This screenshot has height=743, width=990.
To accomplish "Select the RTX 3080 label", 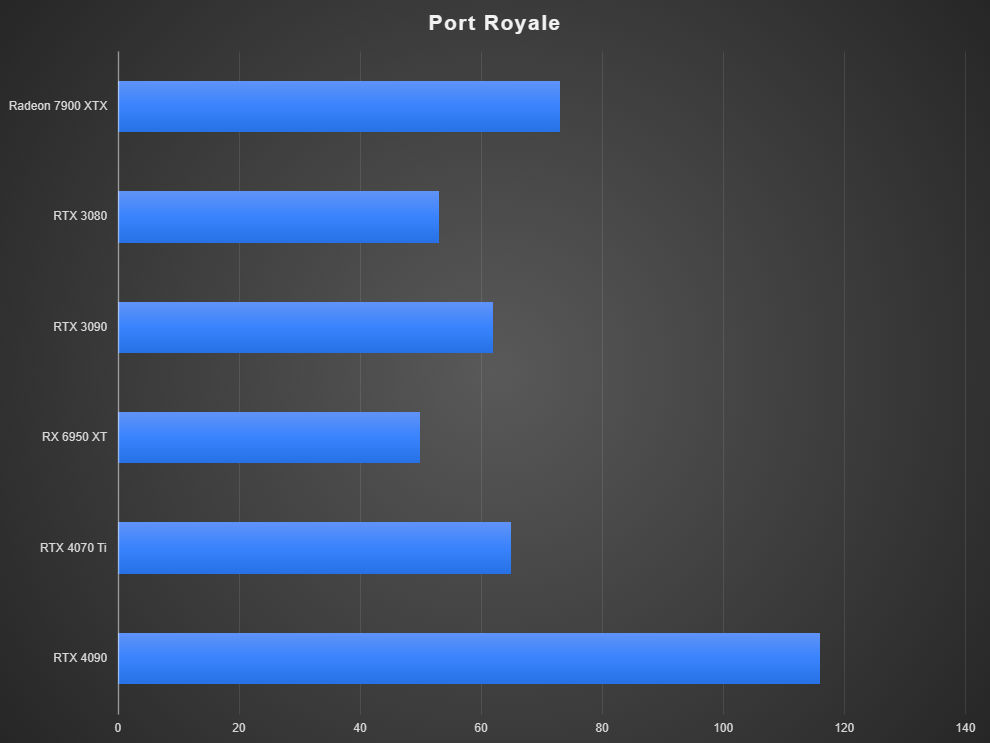I will (x=80, y=216).
